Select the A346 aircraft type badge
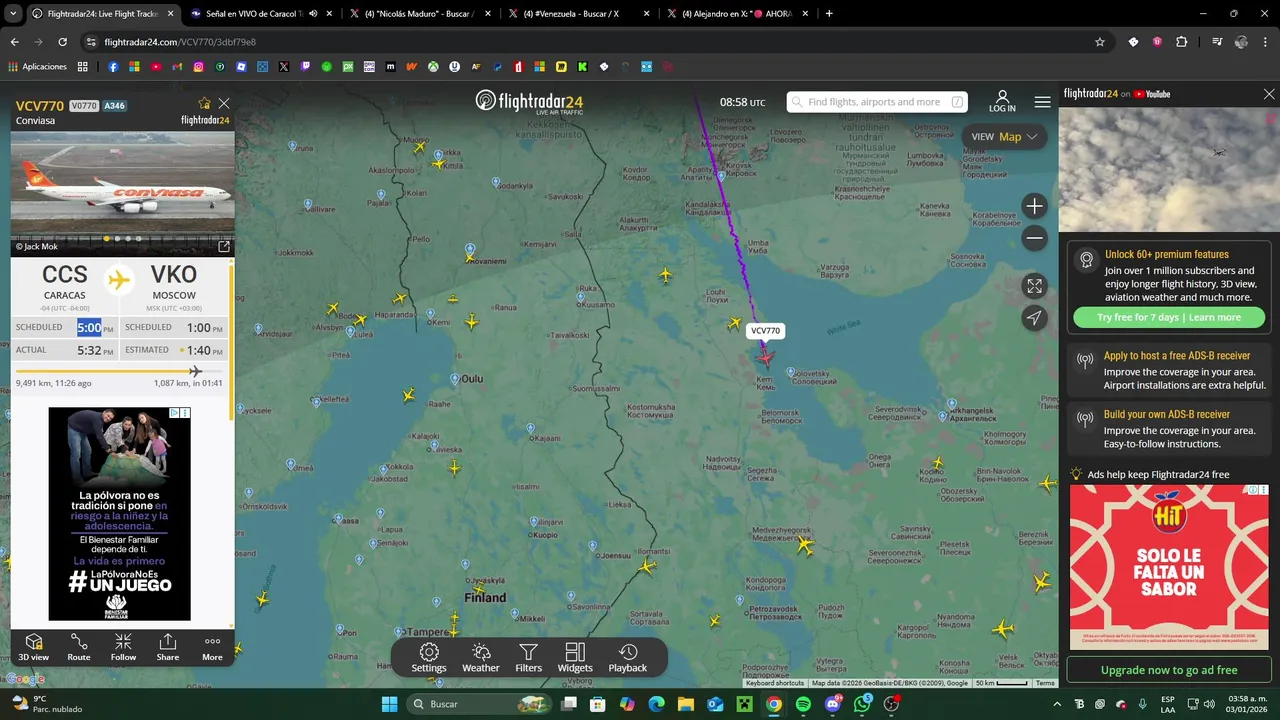This screenshot has width=1280, height=720. tap(114, 105)
